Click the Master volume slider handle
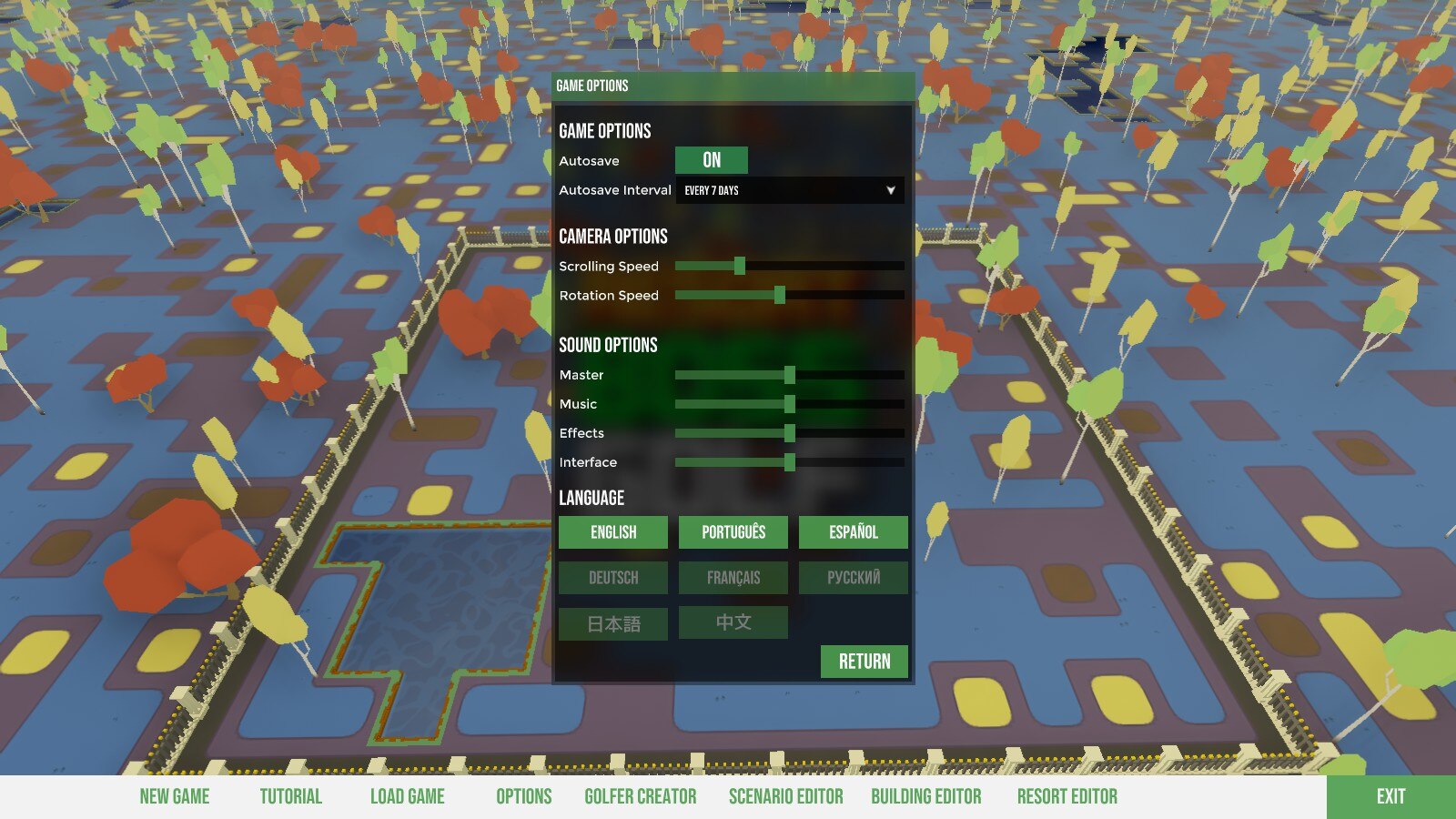Image resolution: width=1456 pixels, height=819 pixels. [x=789, y=375]
